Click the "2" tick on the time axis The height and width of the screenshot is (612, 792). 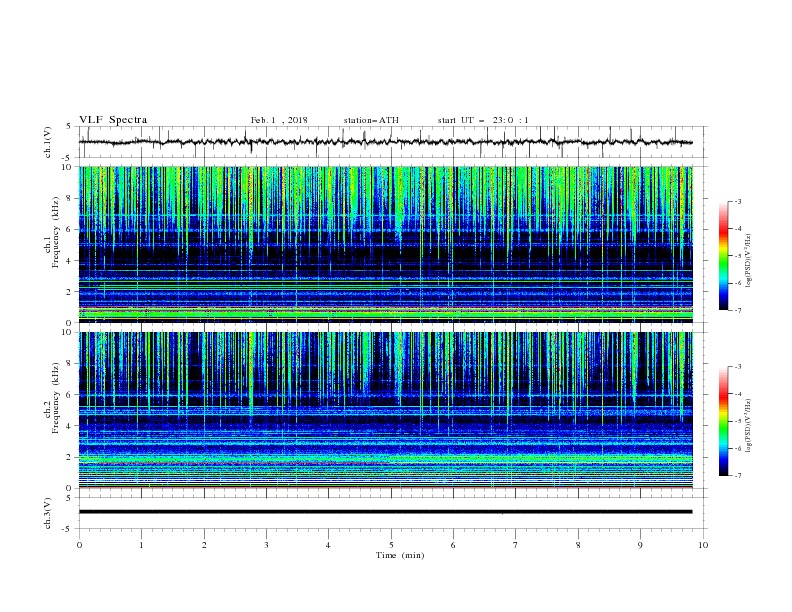(204, 545)
